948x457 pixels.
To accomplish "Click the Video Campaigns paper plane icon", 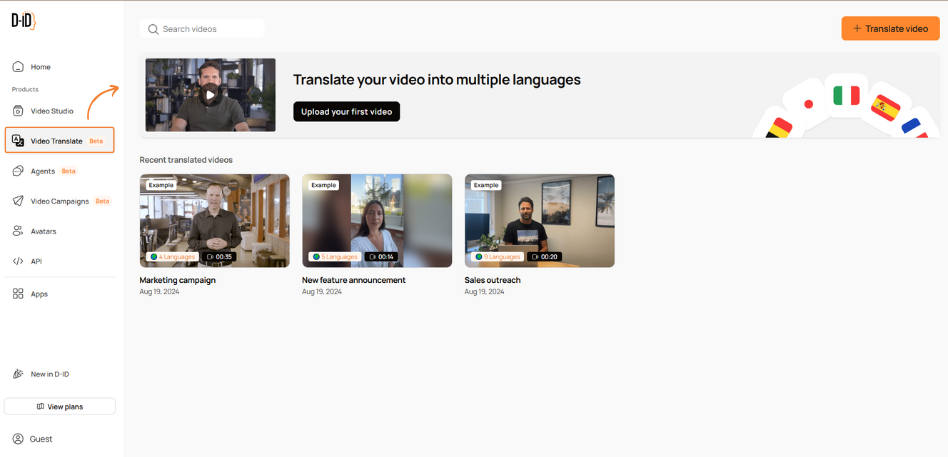I will click(x=19, y=201).
